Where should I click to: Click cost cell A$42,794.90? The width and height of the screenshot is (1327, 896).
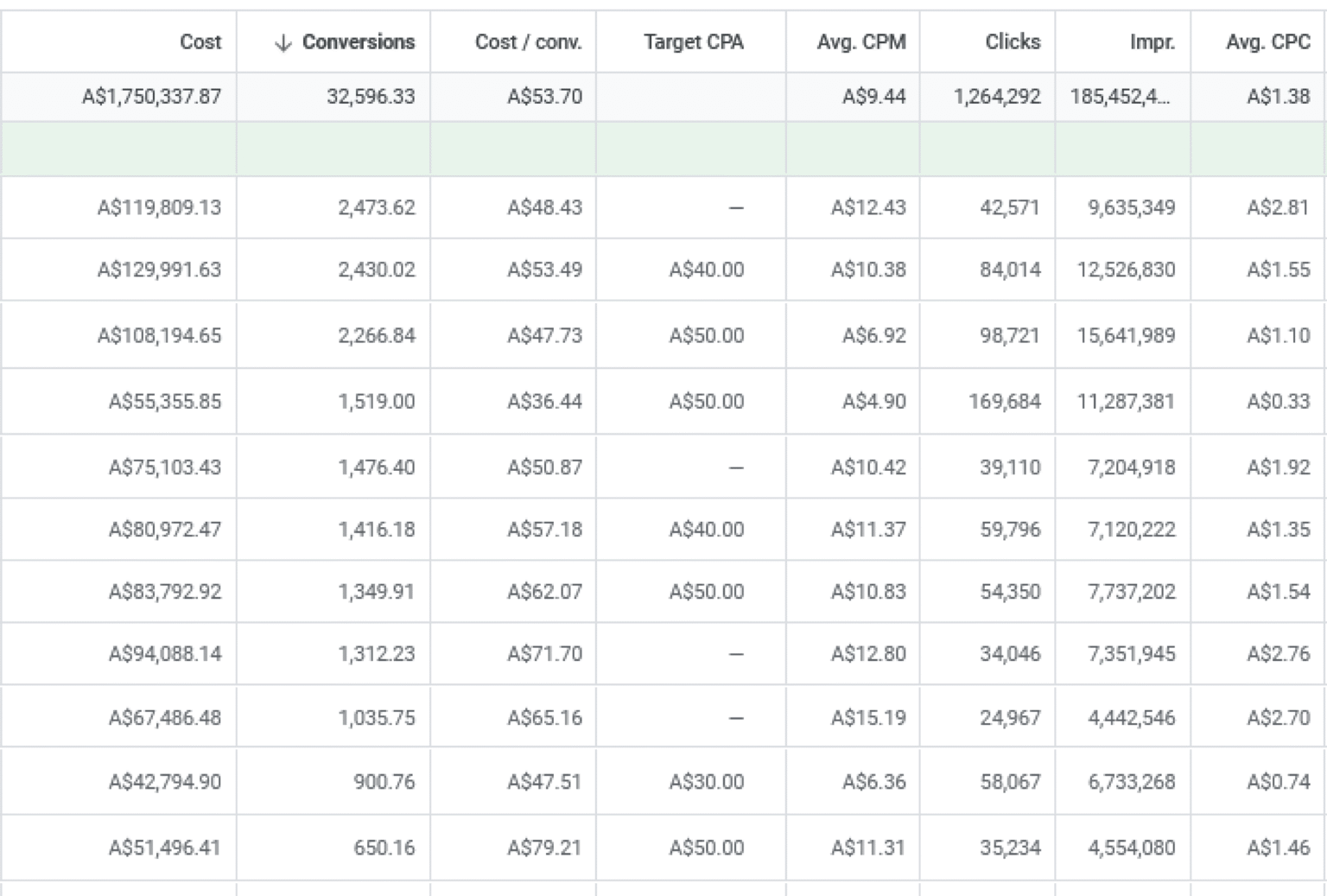164,782
